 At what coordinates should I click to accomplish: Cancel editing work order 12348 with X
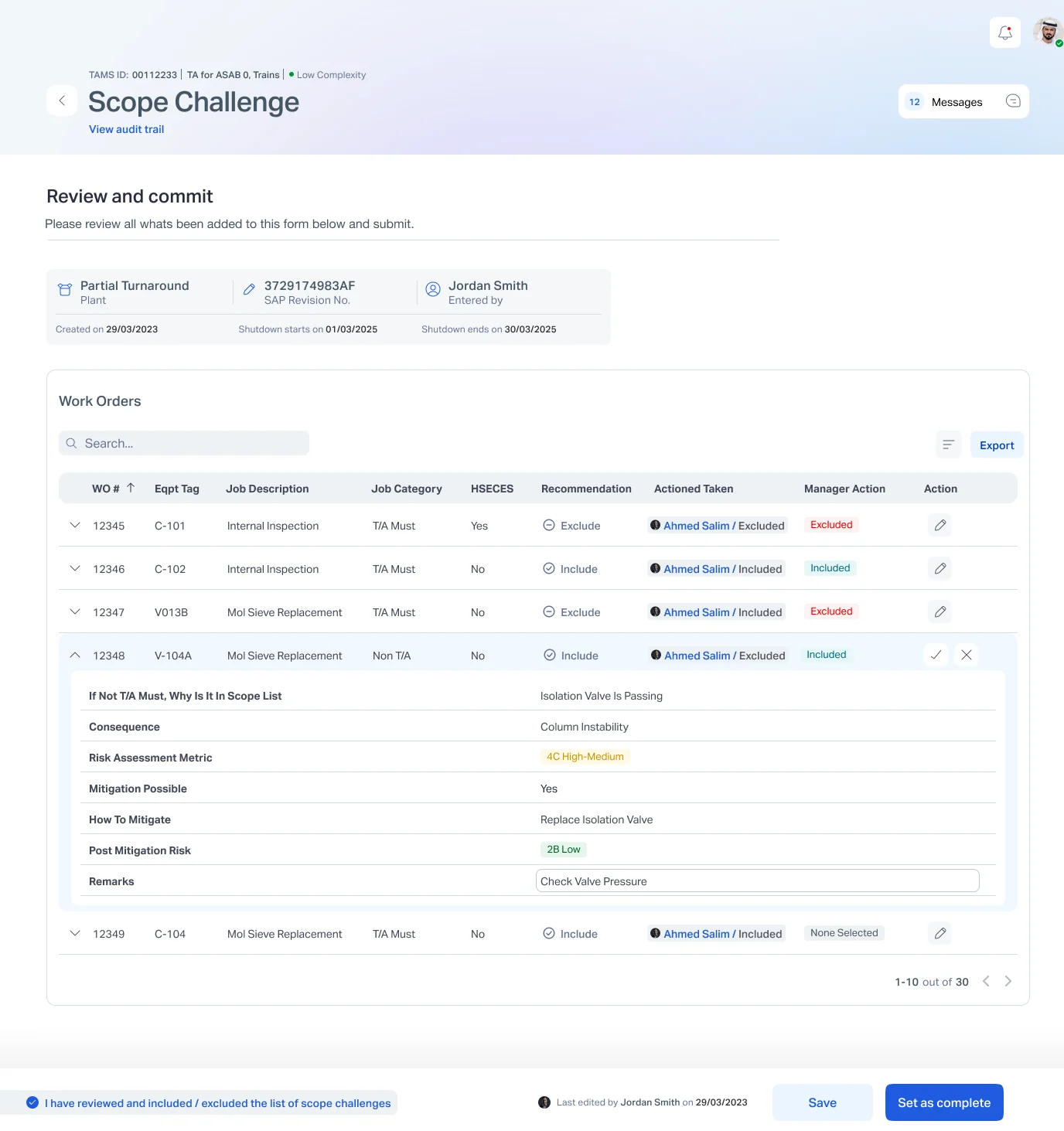967,655
